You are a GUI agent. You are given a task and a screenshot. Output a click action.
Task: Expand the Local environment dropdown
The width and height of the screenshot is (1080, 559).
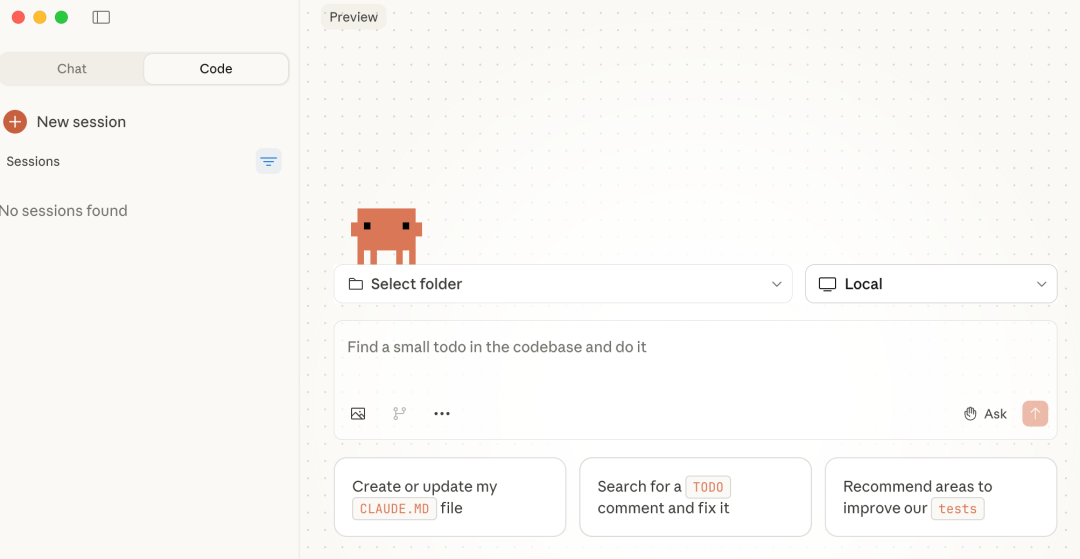tap(930, 284)
